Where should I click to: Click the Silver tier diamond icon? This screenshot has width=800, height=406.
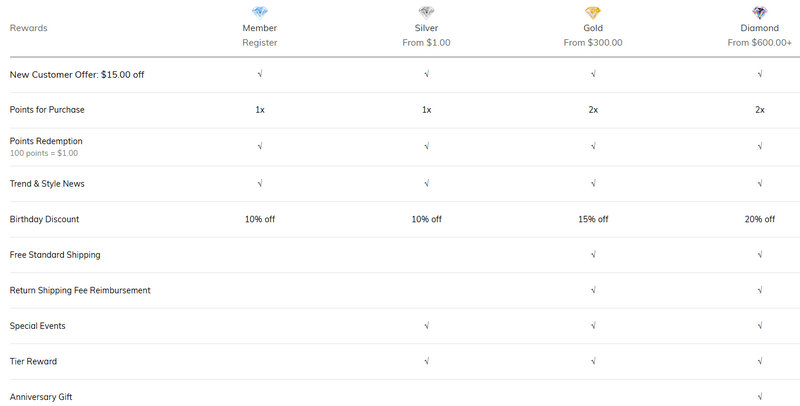(x=427, y=12)
